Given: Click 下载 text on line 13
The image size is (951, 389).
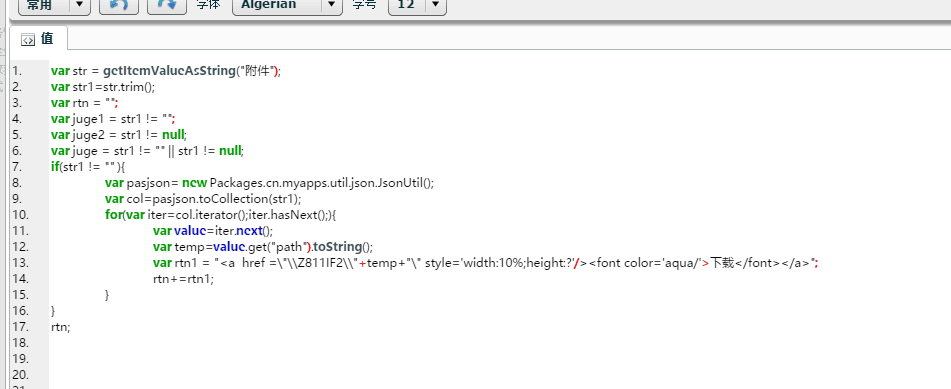Looking at the screenshot, I should [722, 263].
